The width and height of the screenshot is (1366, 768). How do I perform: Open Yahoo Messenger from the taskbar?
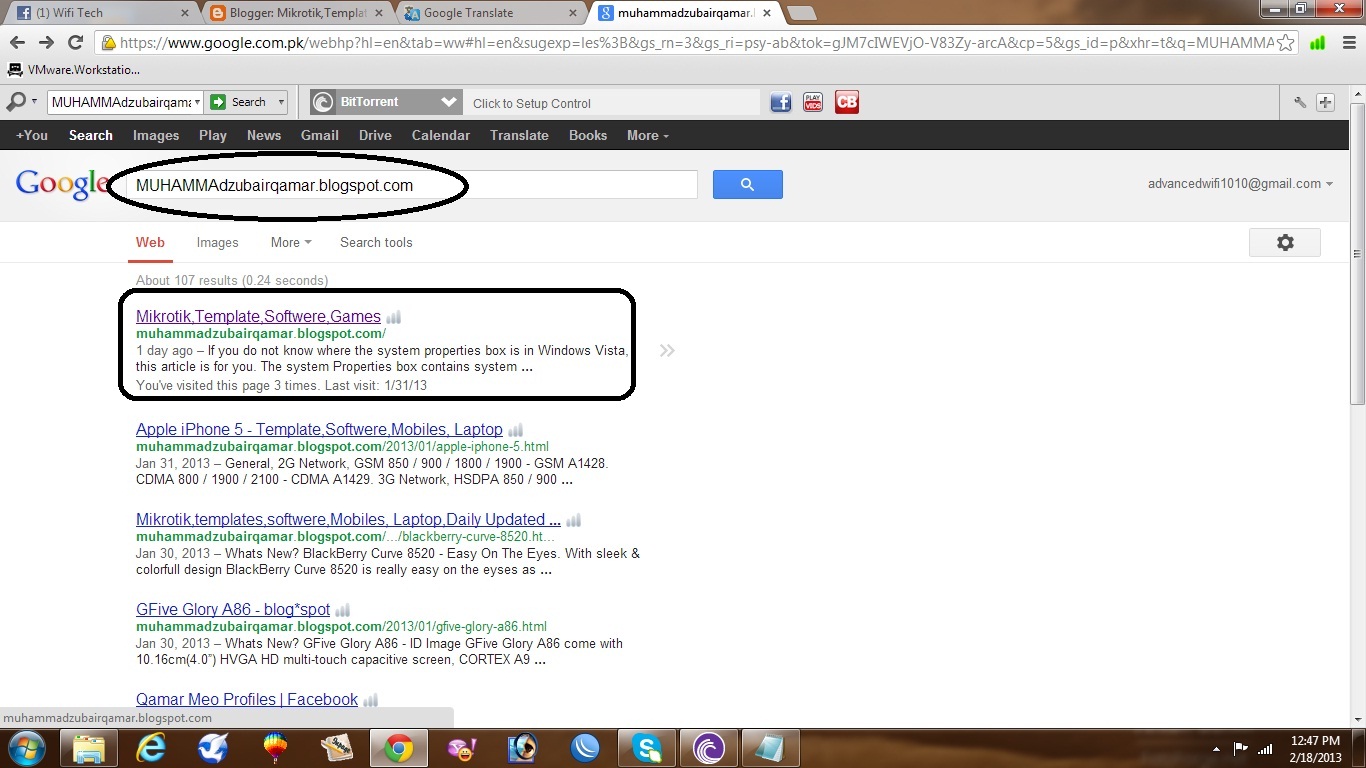coord(461,748)
